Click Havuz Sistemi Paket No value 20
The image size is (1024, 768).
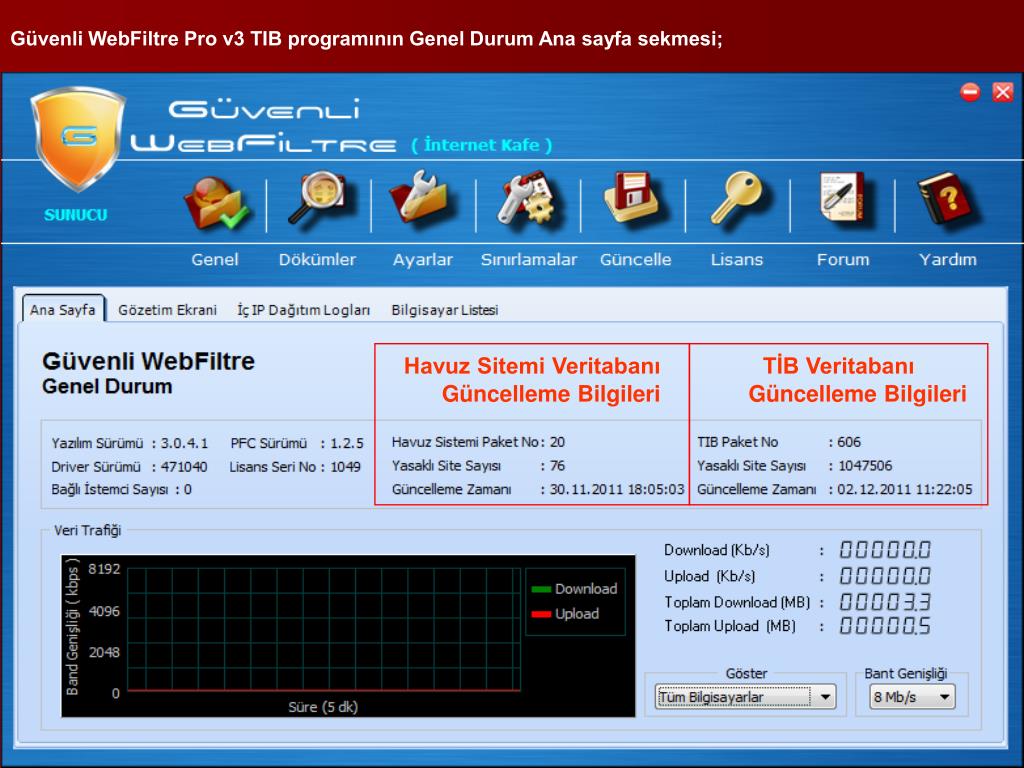coord(557,442)
